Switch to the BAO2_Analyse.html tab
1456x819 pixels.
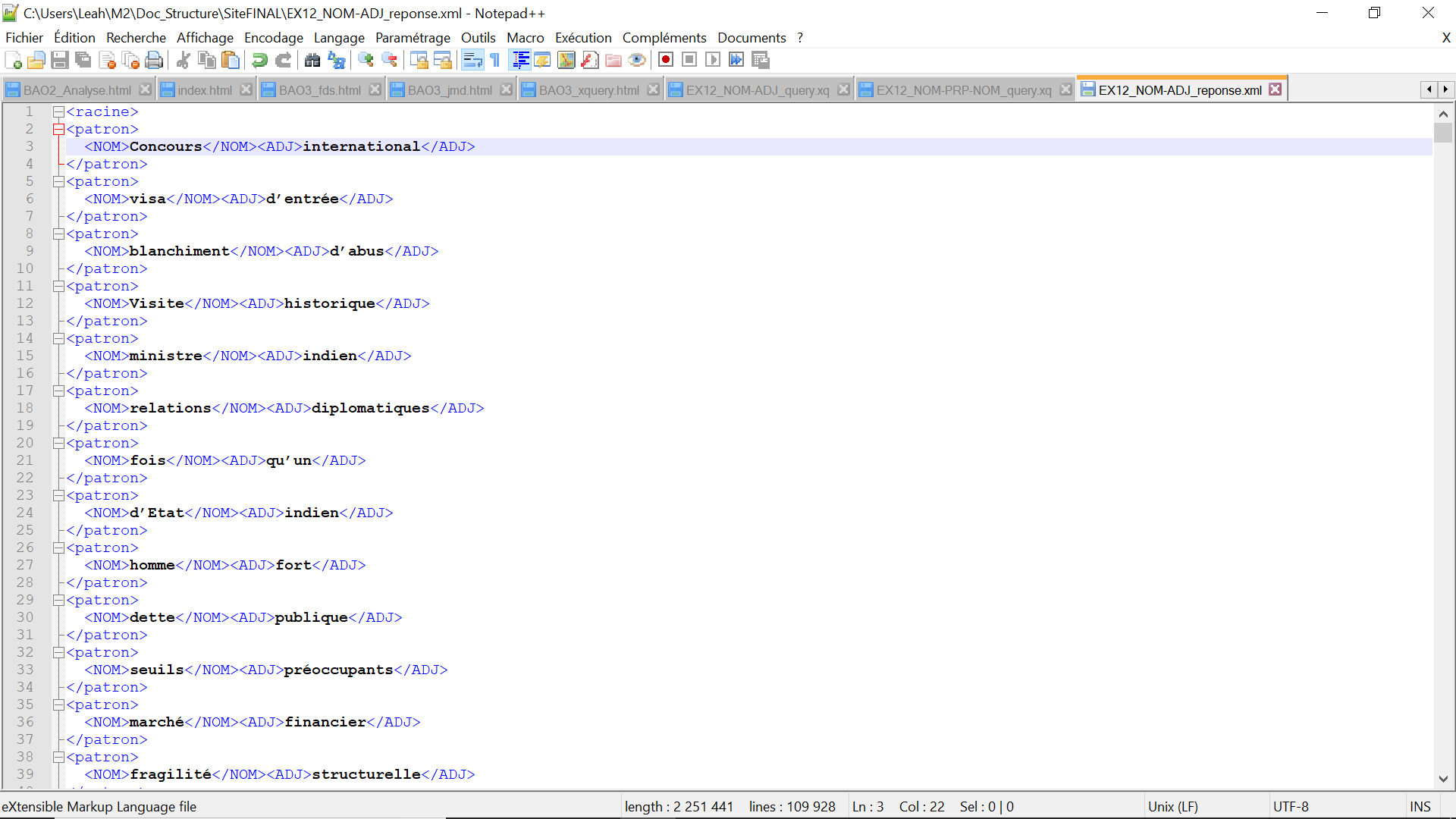[x=77, y=90]
